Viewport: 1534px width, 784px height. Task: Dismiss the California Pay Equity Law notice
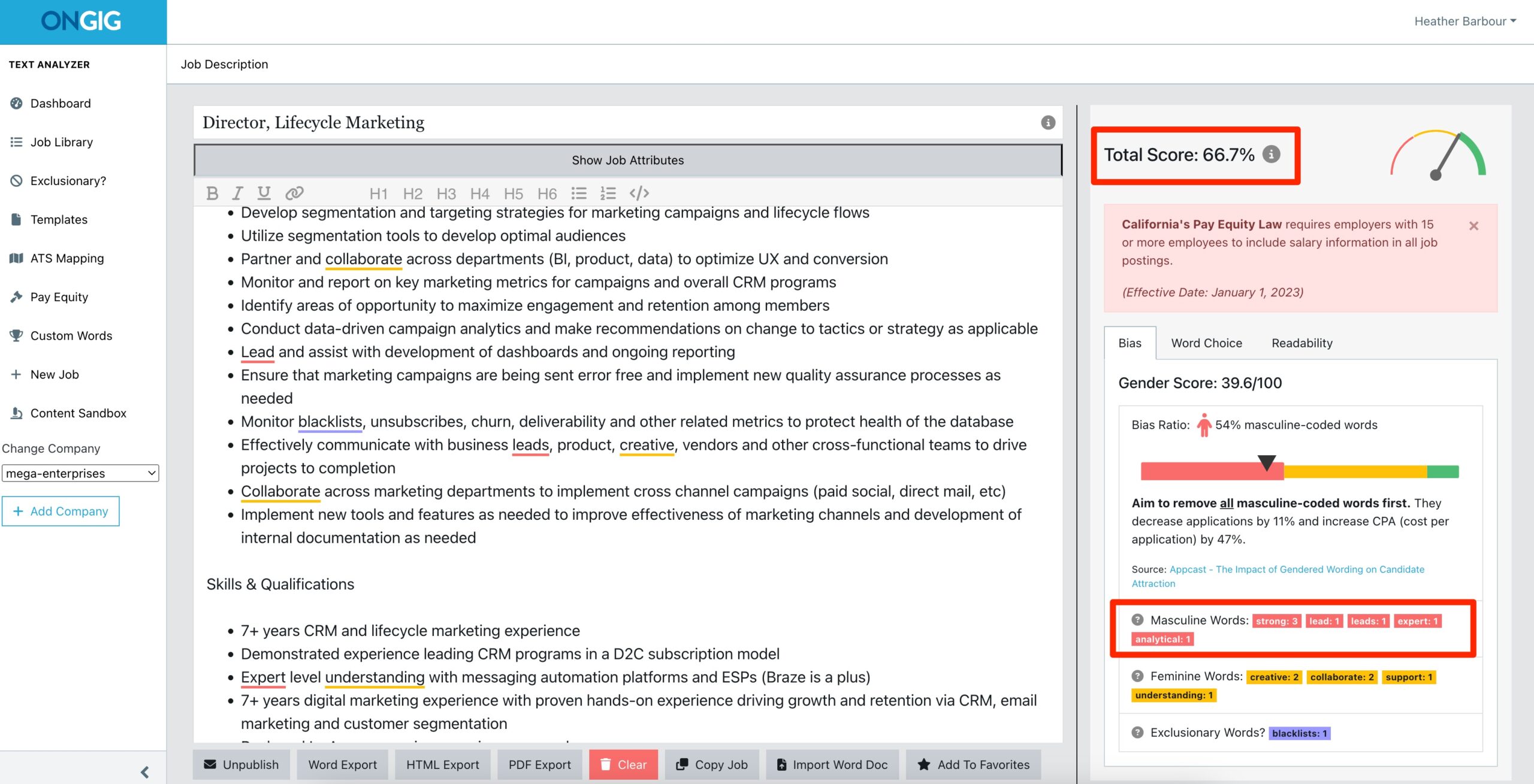click(1473, 226)
